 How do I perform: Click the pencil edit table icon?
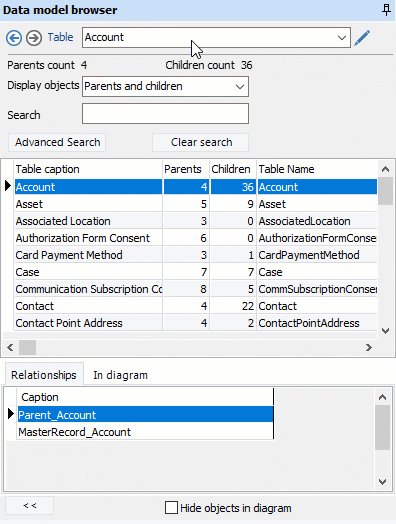362,37
